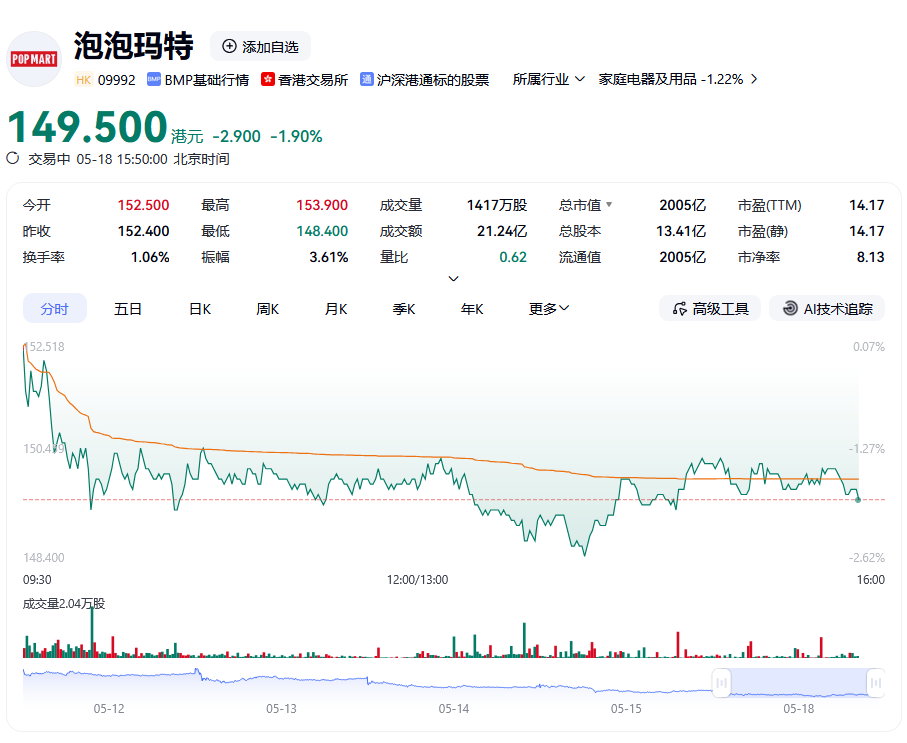907x743 pixels.
Task: Click the highlighted date range selection area
Action: (798, 683)
